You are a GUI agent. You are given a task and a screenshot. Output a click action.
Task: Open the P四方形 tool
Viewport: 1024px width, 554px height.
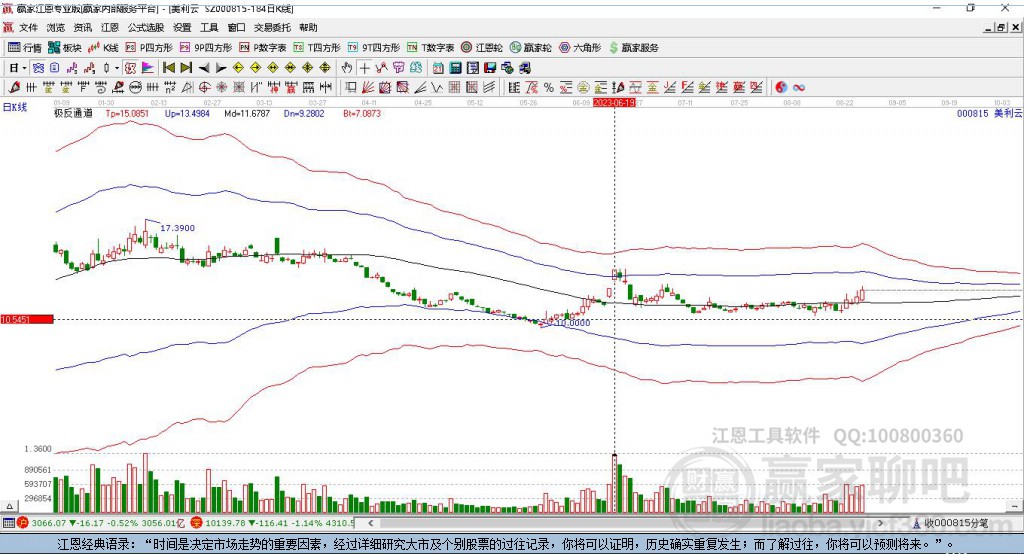(149, 48)
